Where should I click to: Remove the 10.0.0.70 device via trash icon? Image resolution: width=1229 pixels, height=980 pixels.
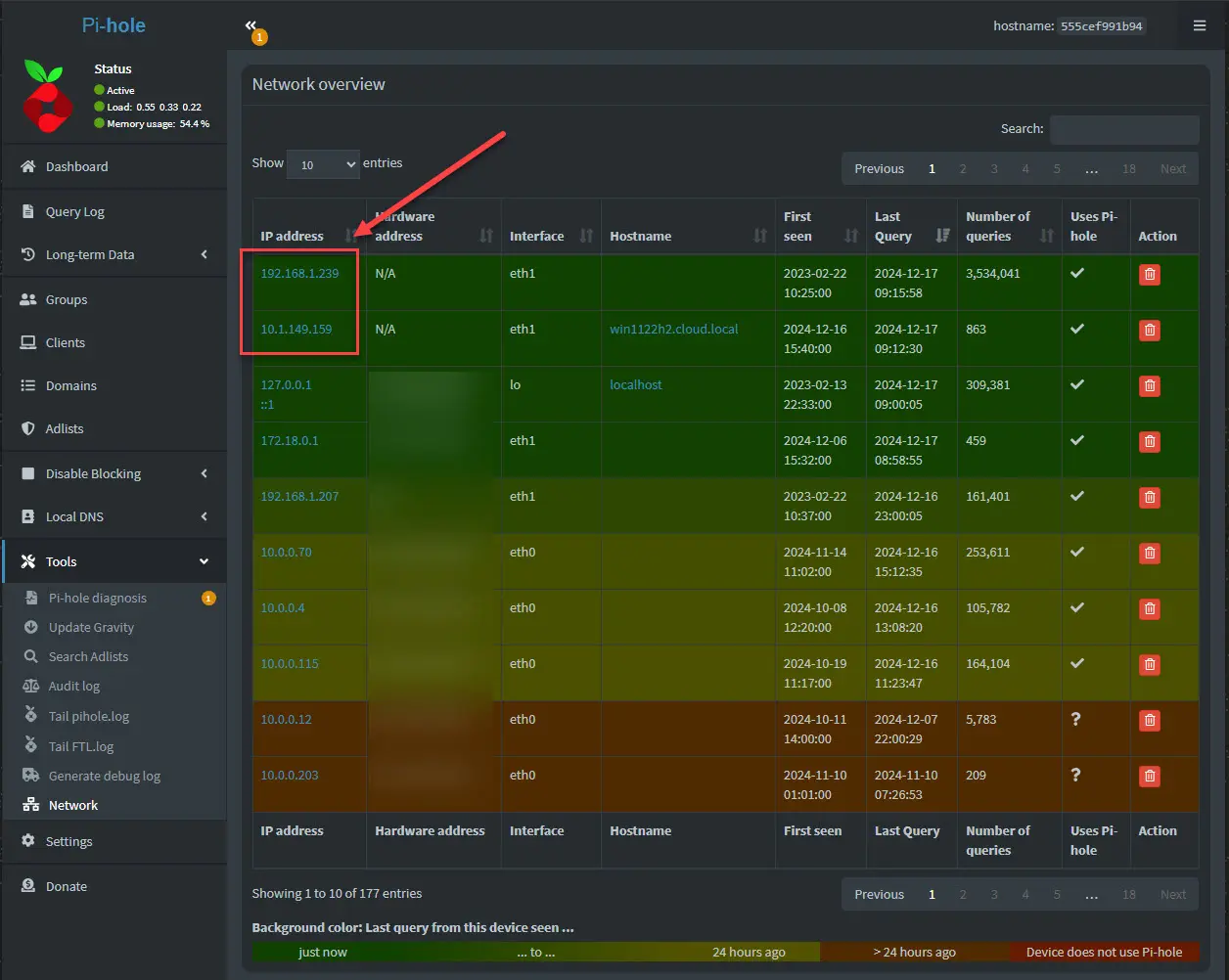[1150, 554]
